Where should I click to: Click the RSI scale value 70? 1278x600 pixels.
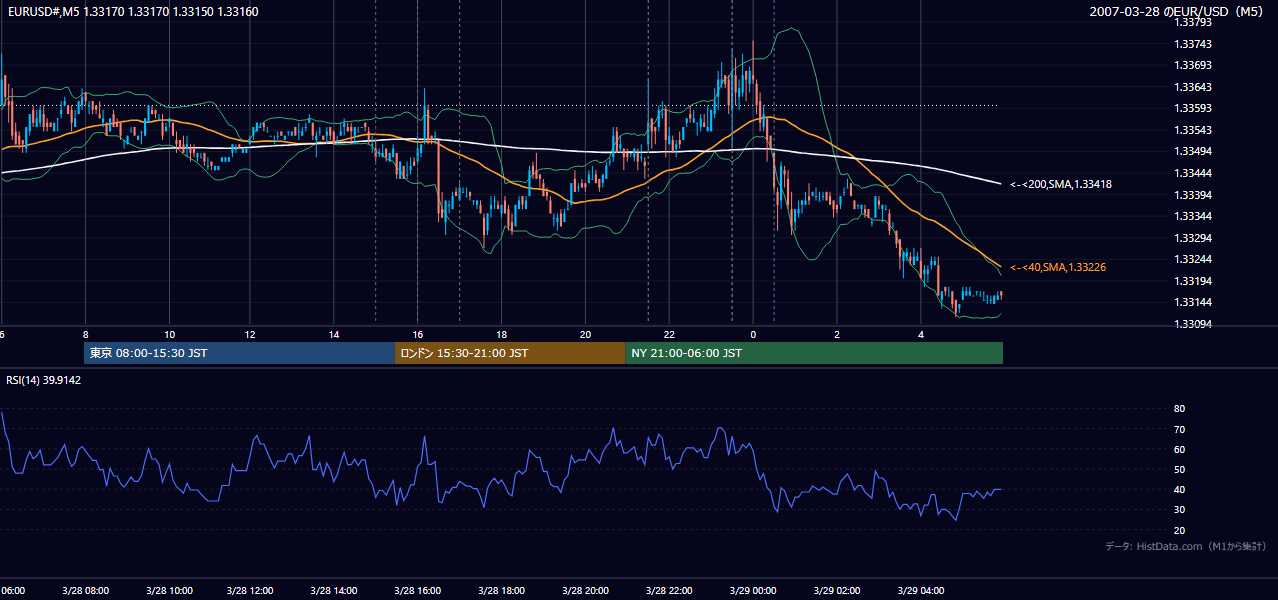pyautogui.click(x=1179, y=429)
